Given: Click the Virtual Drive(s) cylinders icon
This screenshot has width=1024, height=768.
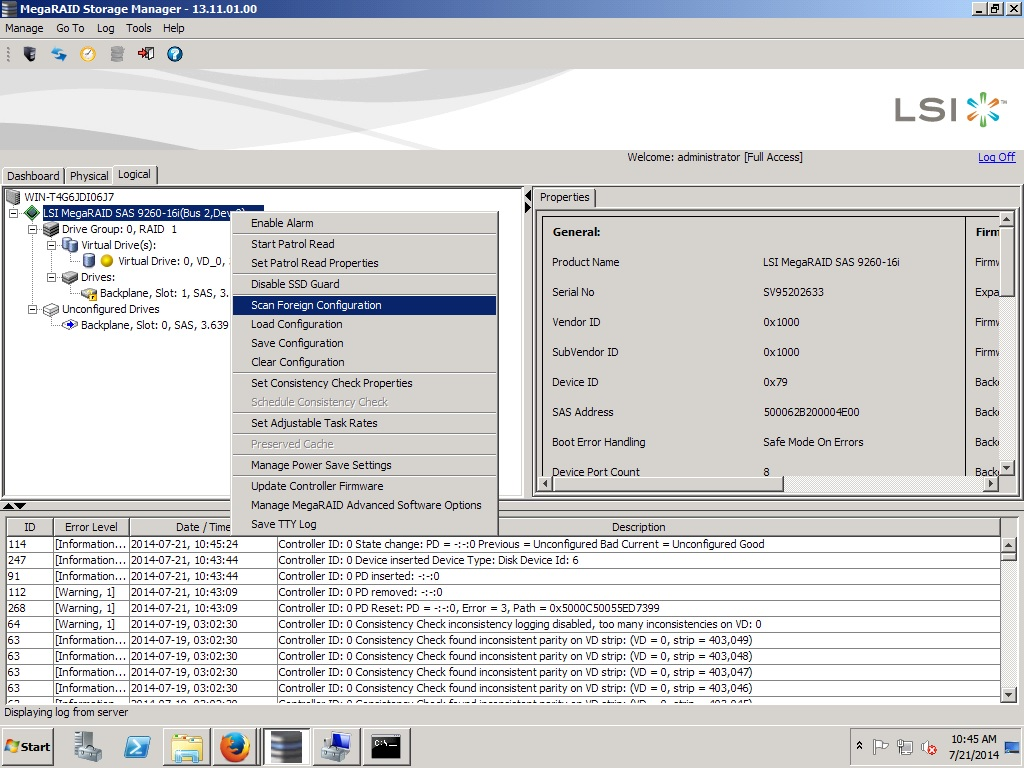Looking at the screenshot, I should click(x=70, y=245).
